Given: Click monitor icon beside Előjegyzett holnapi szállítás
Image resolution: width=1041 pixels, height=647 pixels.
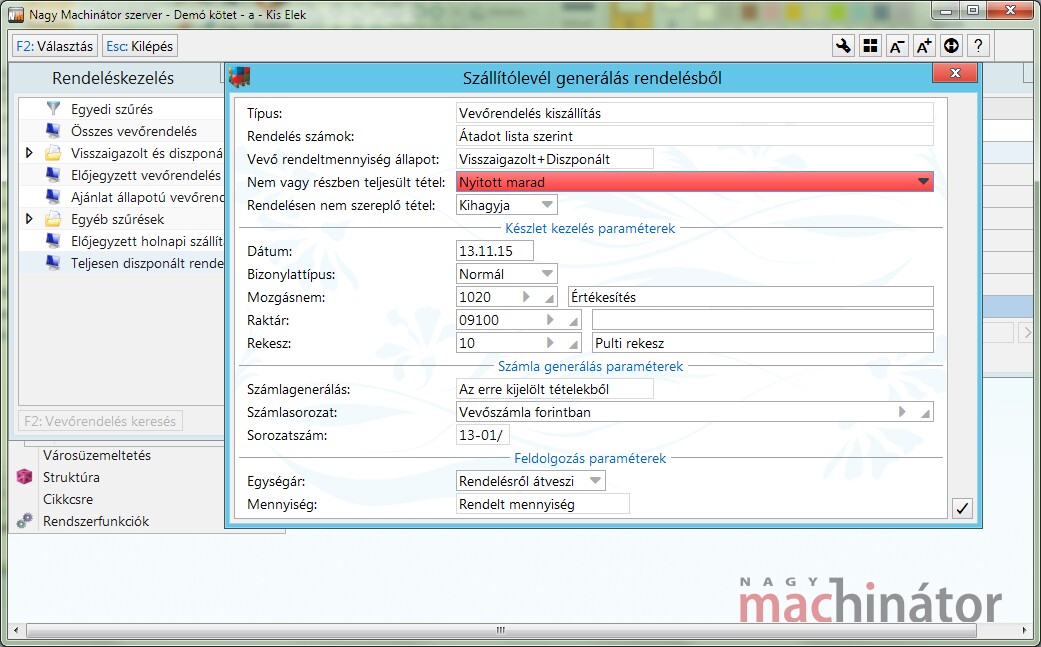Looking at the screenshot, I should (53, 242).
